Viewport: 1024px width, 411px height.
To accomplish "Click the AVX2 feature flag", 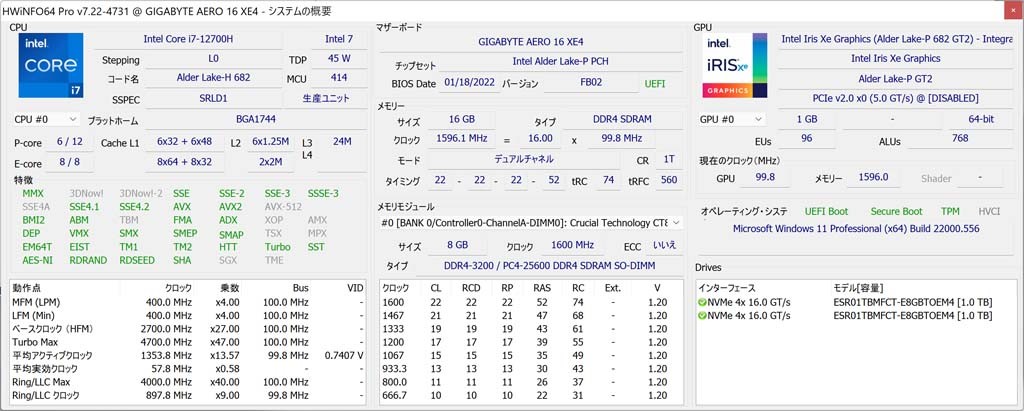I will coord(231,207).
